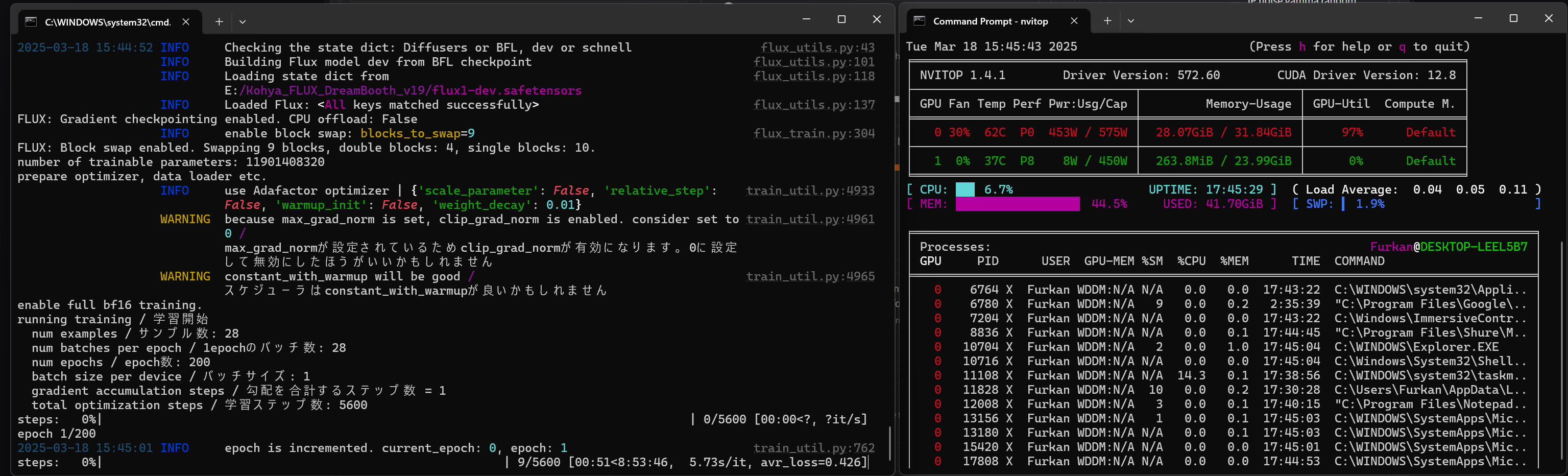Open tab dropdown in cmd window

(242, 22)
